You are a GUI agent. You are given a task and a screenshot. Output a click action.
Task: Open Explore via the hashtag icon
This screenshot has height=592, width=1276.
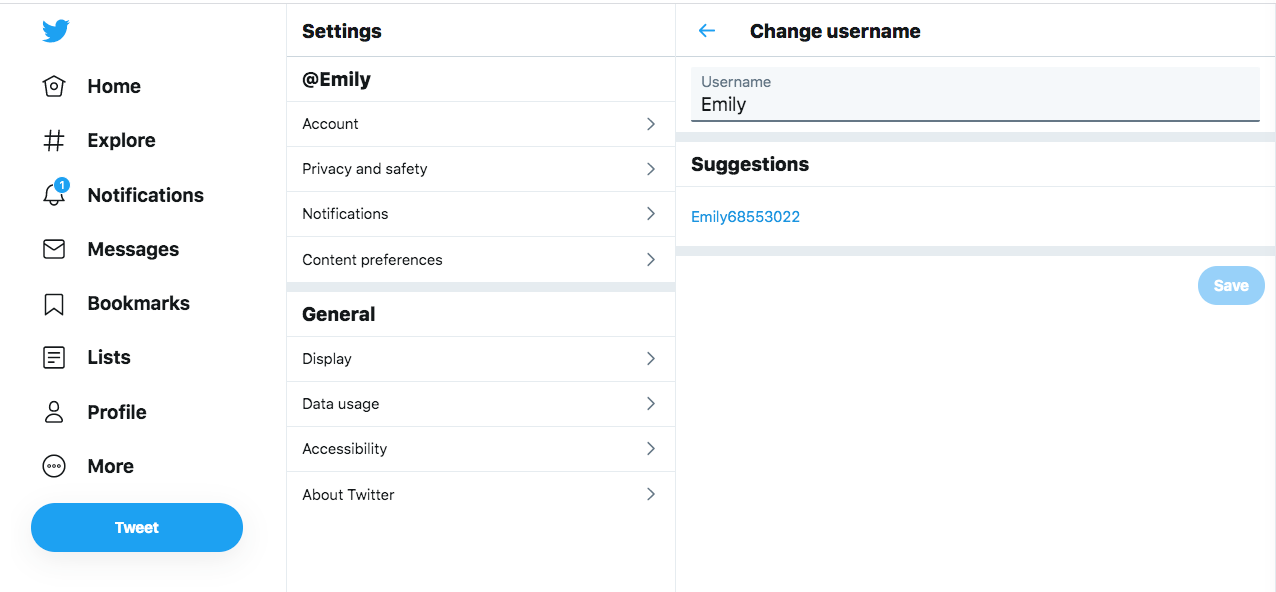[x=54, y=140]
